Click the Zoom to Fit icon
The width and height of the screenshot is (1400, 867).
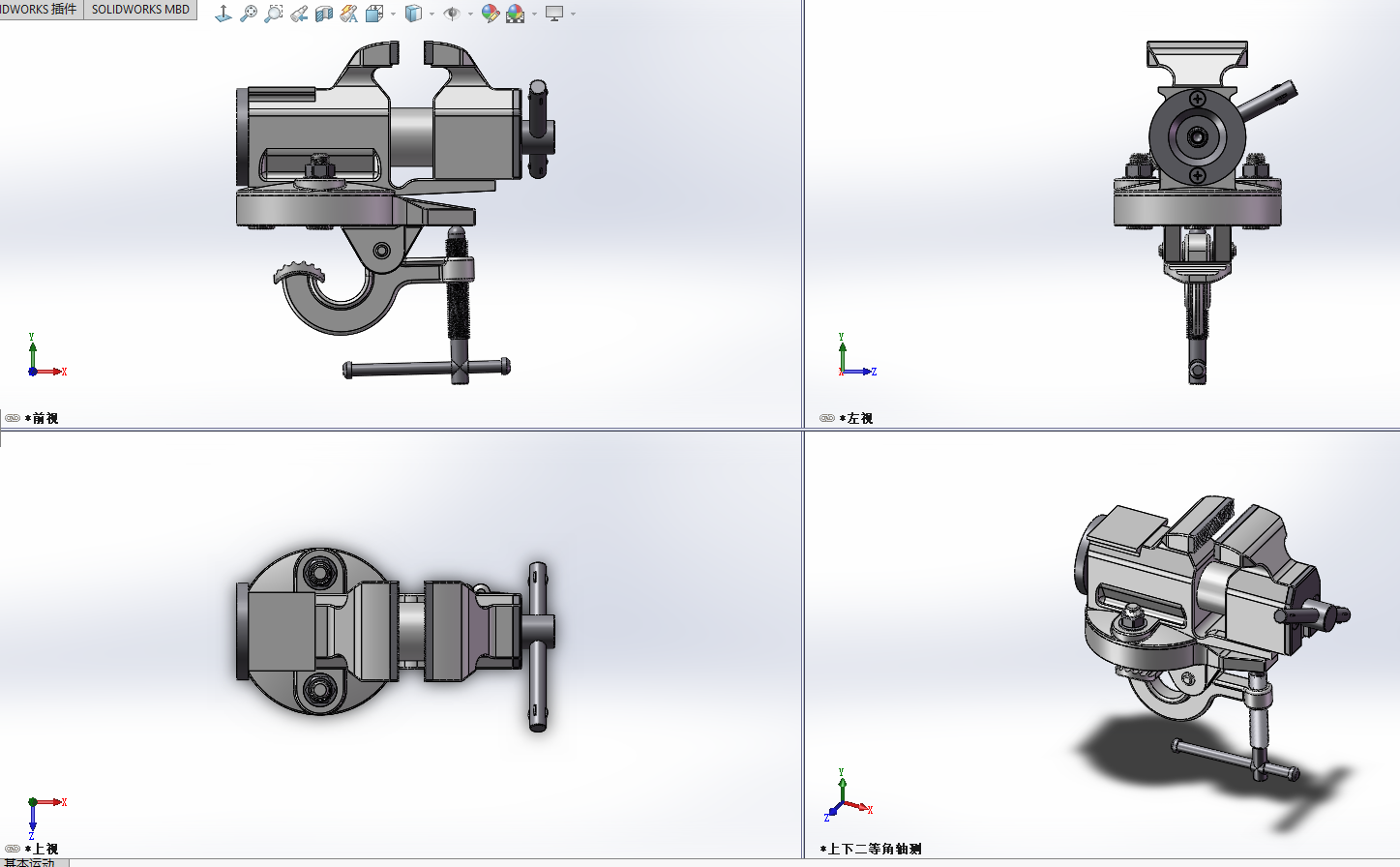point(249,14)
